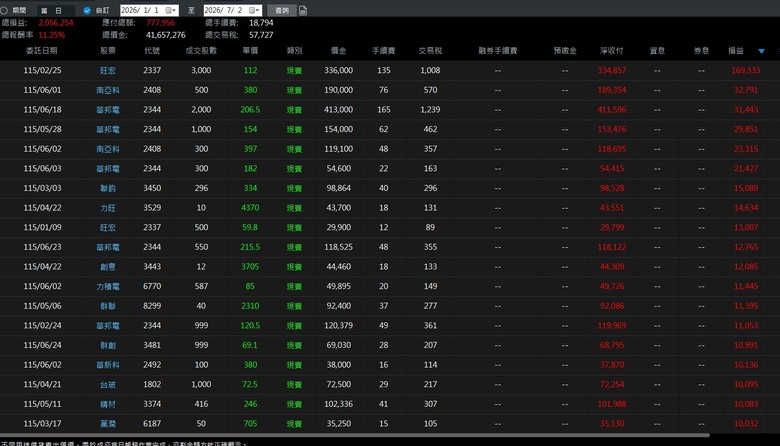Click profit cell 10,032
Viewport: 780px width, 446px height.
click(746, 424)
